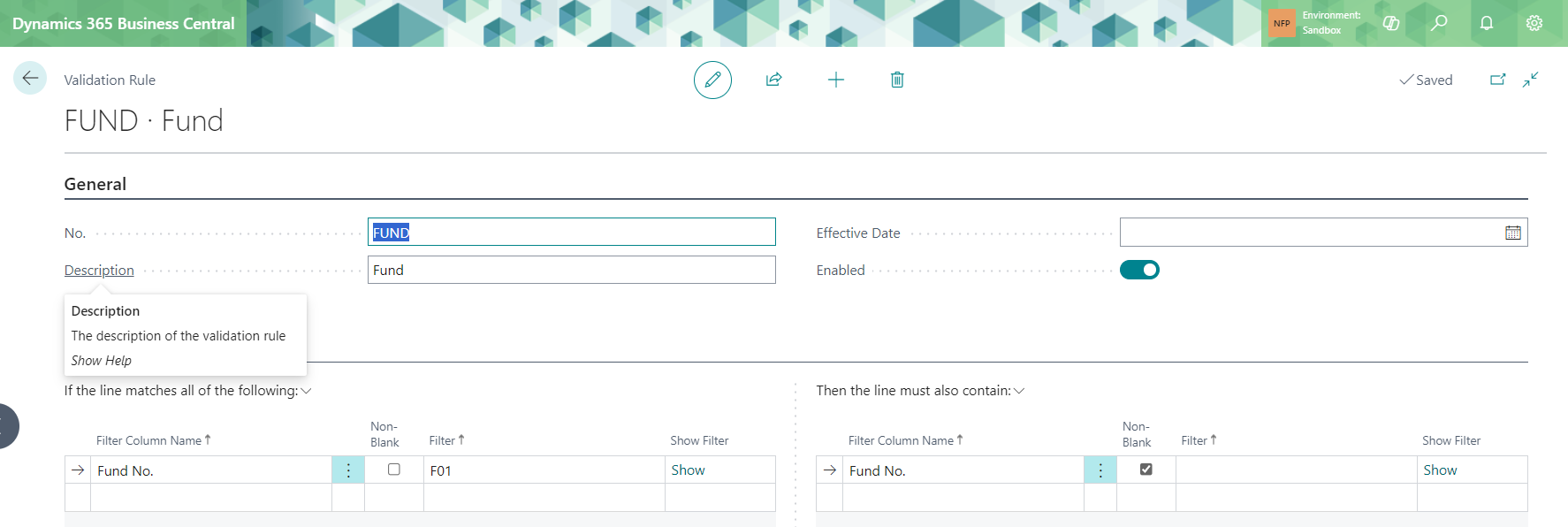This screenshot has width=1568, height=527.
Task: Click the Description field label link
Action: (x=99, y=271)
